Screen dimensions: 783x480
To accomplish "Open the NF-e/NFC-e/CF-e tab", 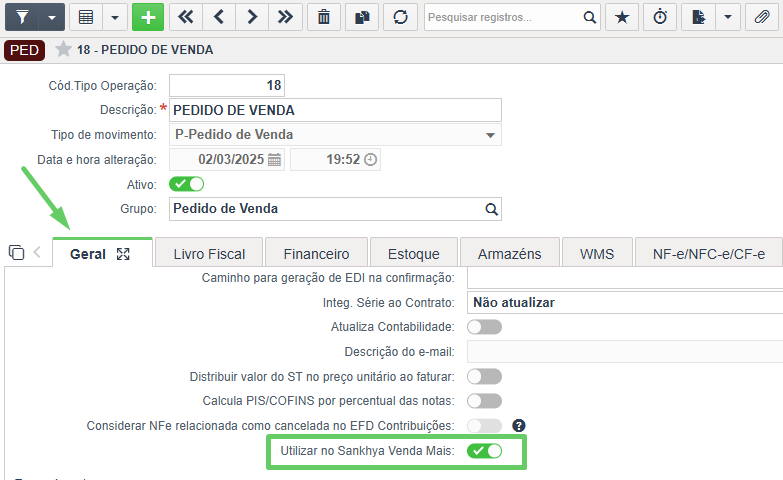I will coord(709,254).
